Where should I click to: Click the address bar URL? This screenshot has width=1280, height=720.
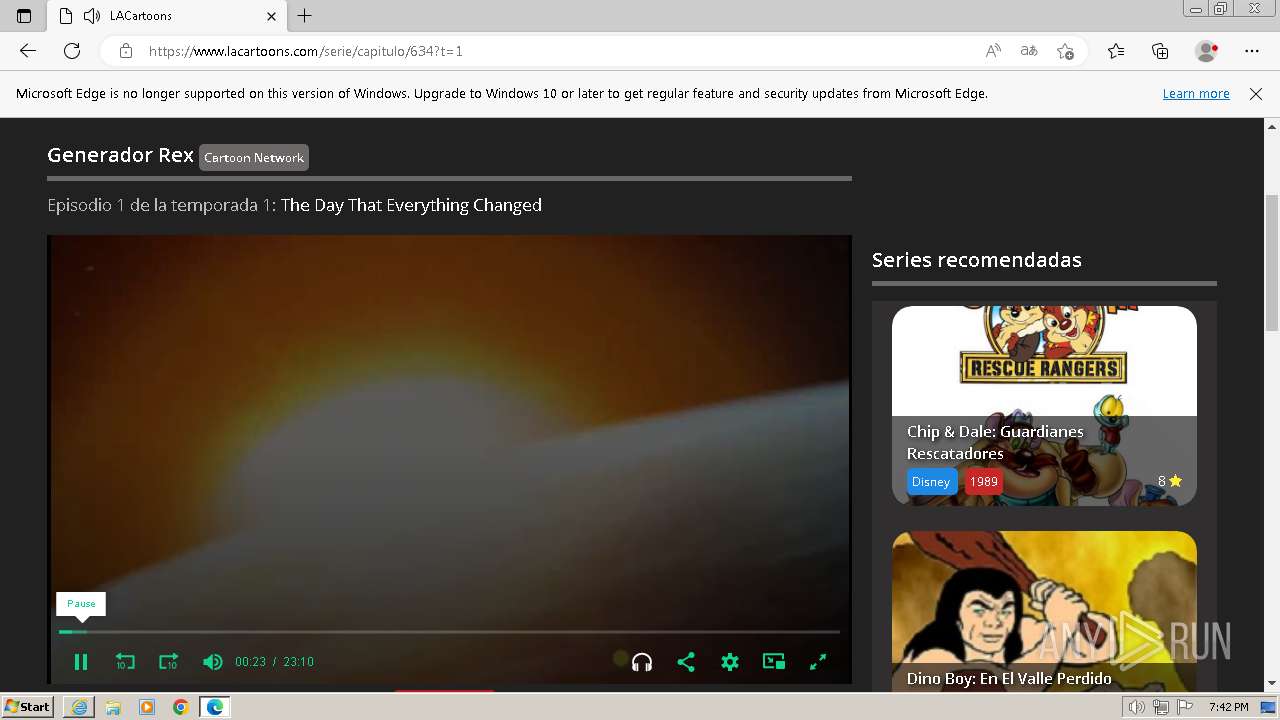tap(306, 51)
